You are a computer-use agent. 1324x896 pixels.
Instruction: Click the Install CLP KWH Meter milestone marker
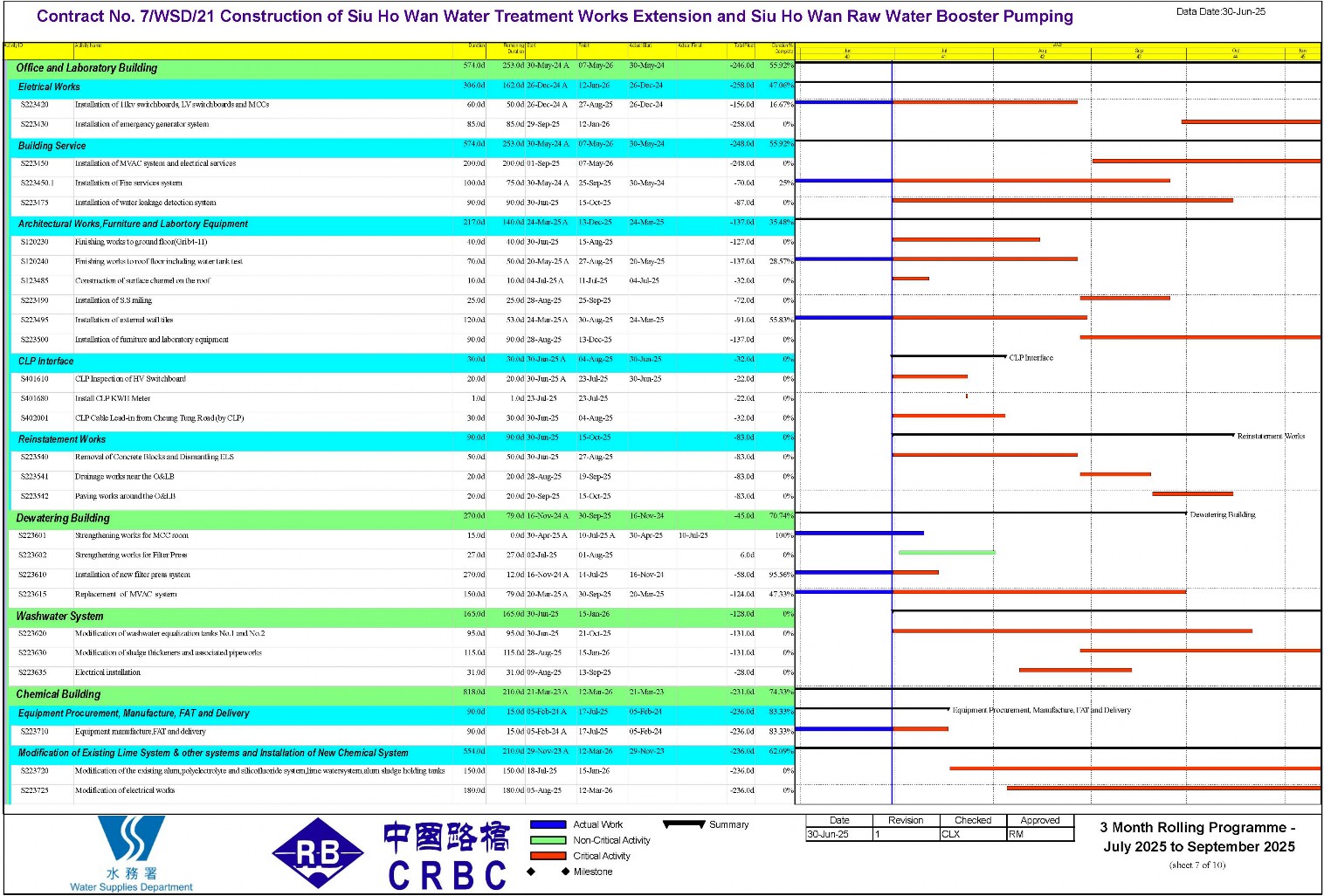(967, 396)
